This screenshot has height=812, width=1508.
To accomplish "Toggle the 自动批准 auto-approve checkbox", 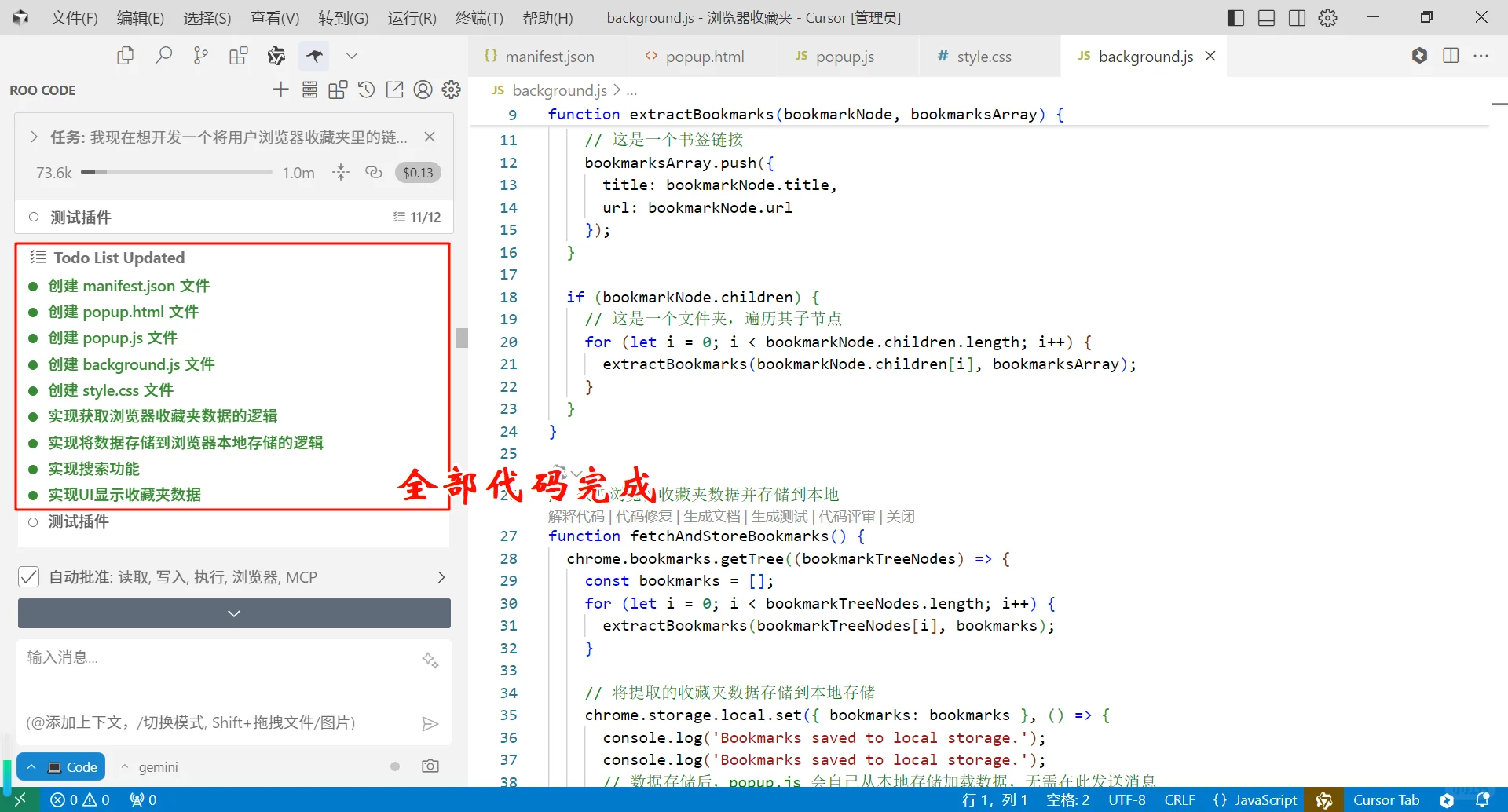I will 29,576.
